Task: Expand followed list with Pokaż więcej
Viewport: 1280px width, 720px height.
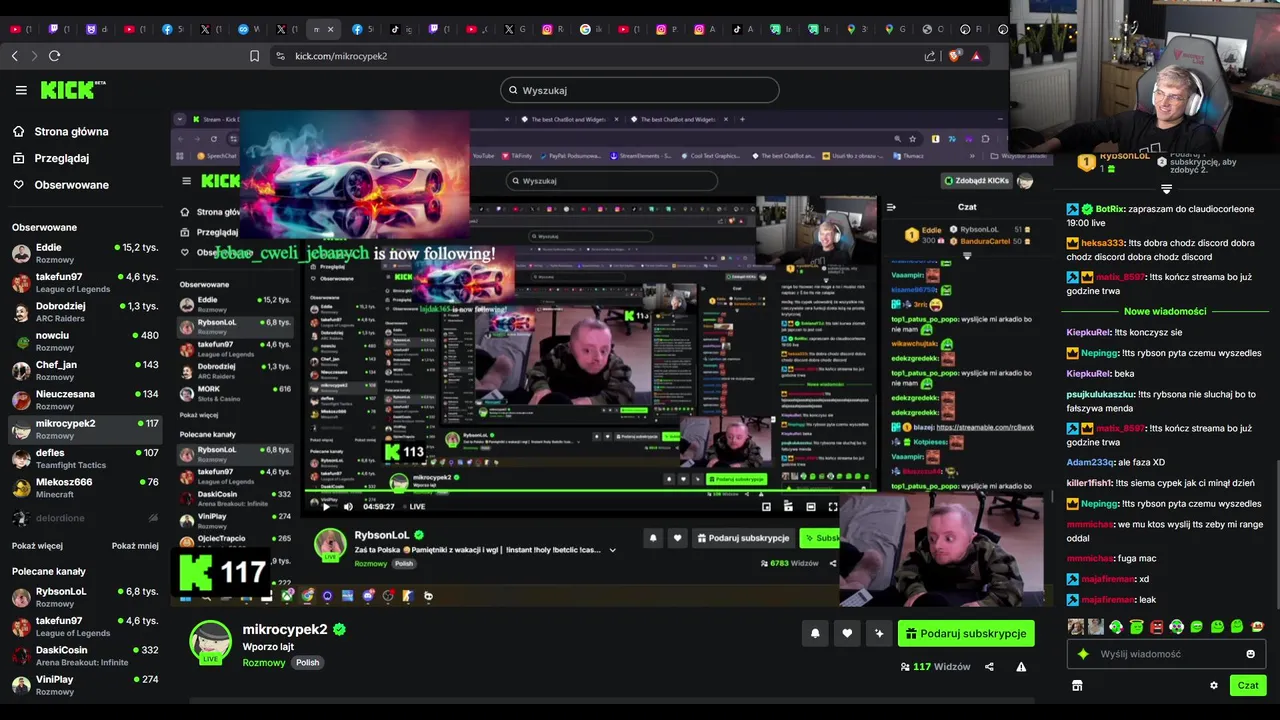Action: (x=37, y=546)
